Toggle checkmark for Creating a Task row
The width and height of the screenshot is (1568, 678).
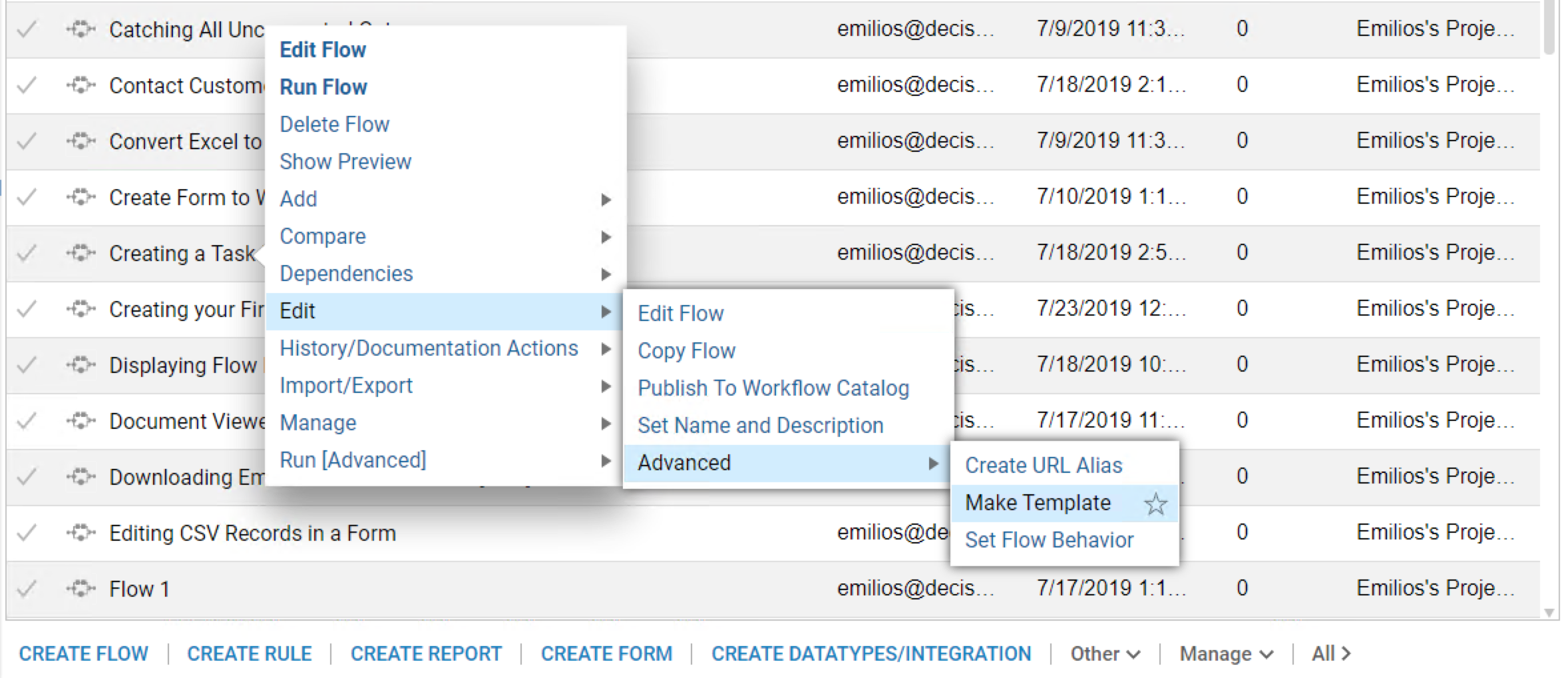pos(27,253)
